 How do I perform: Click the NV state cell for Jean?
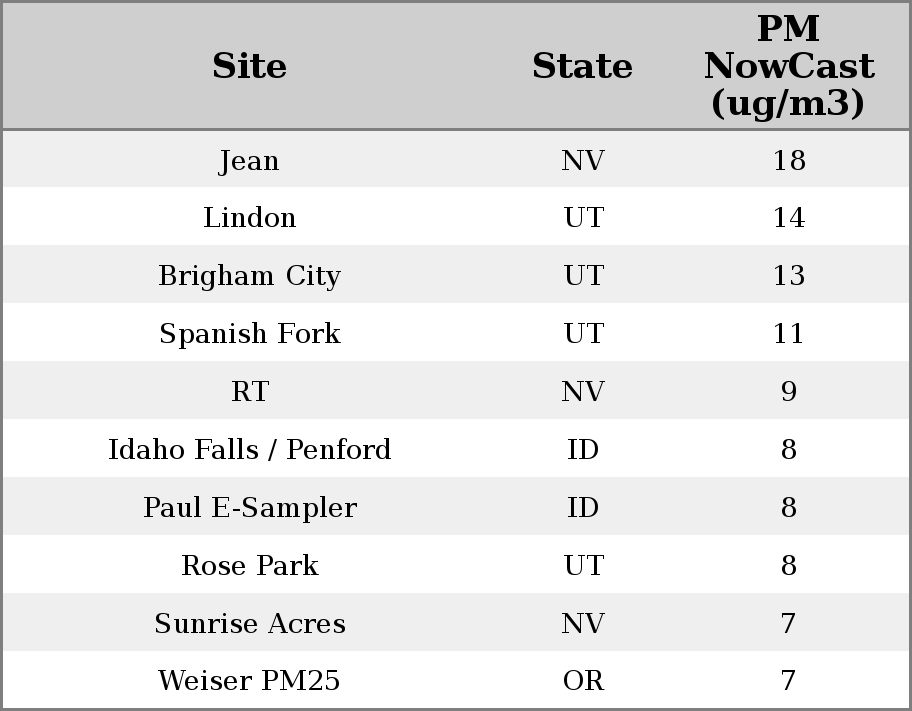click(583, 160)
